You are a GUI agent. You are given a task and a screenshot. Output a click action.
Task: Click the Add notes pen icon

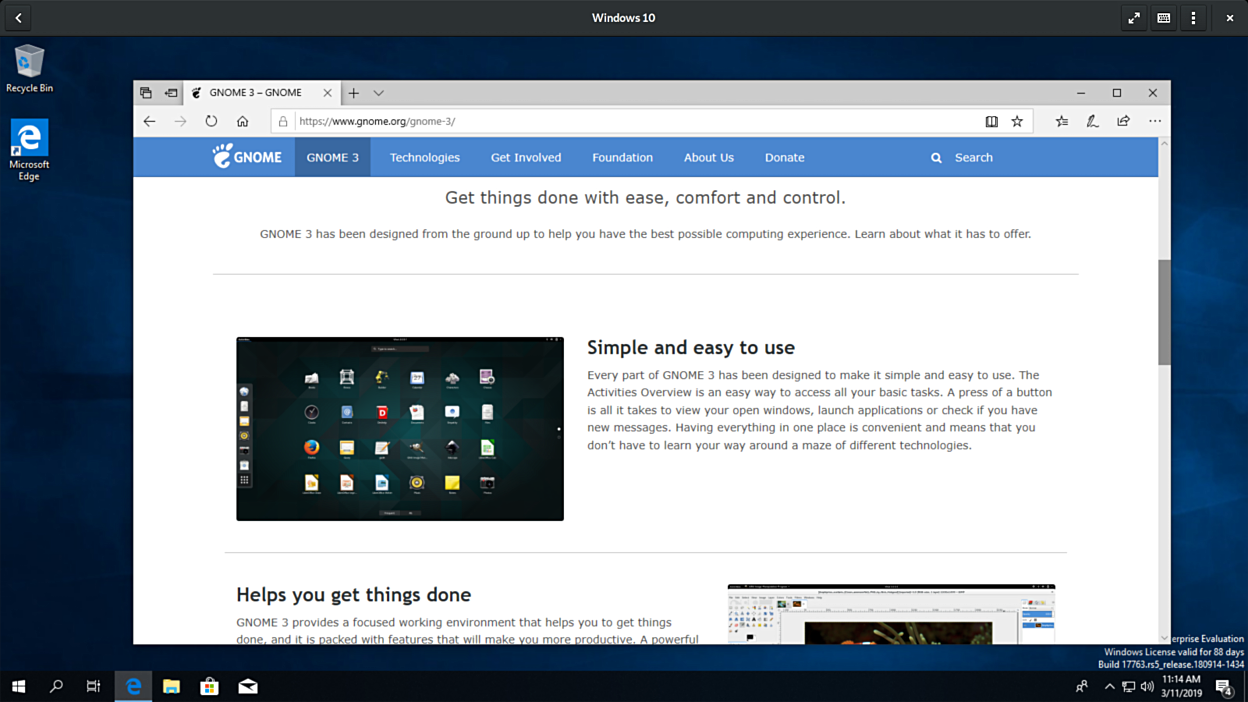pyautogui.click(x=1092, y=122)
